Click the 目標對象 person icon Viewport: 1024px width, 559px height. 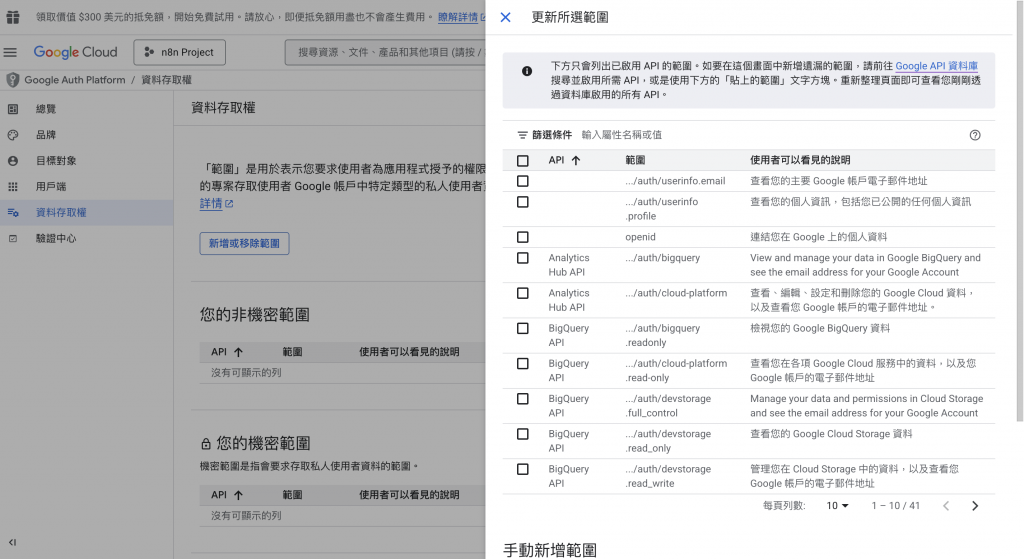[12, 161]
